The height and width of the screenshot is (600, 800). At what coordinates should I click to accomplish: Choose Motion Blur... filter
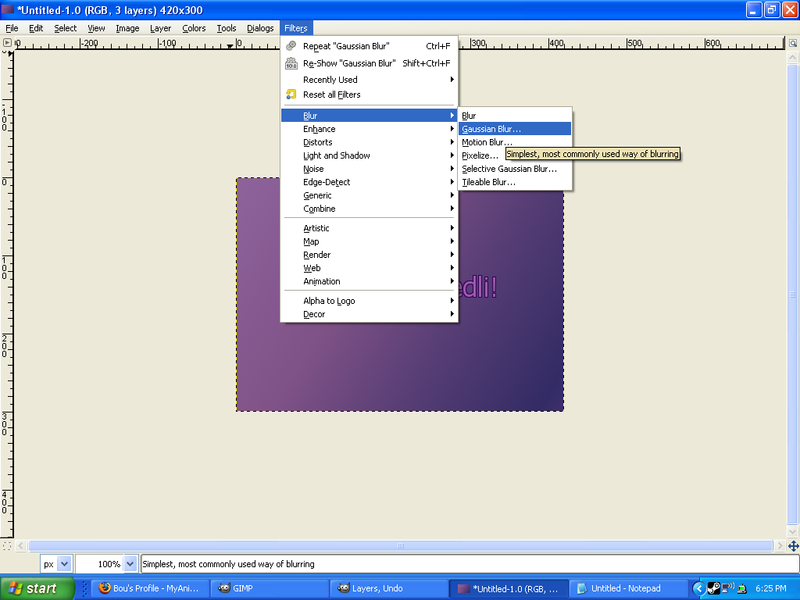click(x=515, y=142)
